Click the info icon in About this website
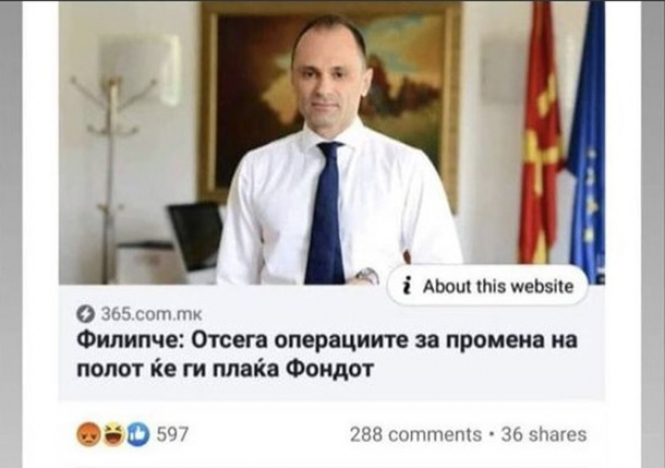 pos(407,286)
